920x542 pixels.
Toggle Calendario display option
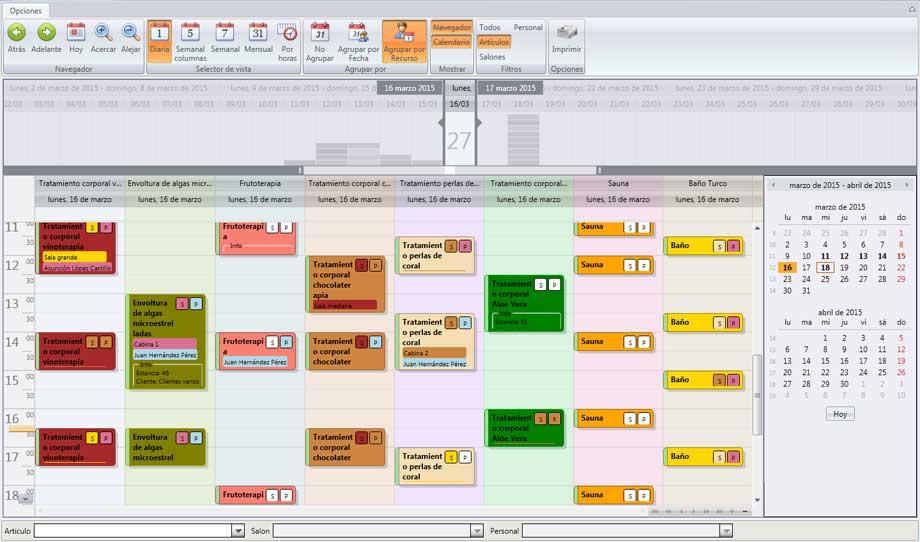tap(451, 42)
